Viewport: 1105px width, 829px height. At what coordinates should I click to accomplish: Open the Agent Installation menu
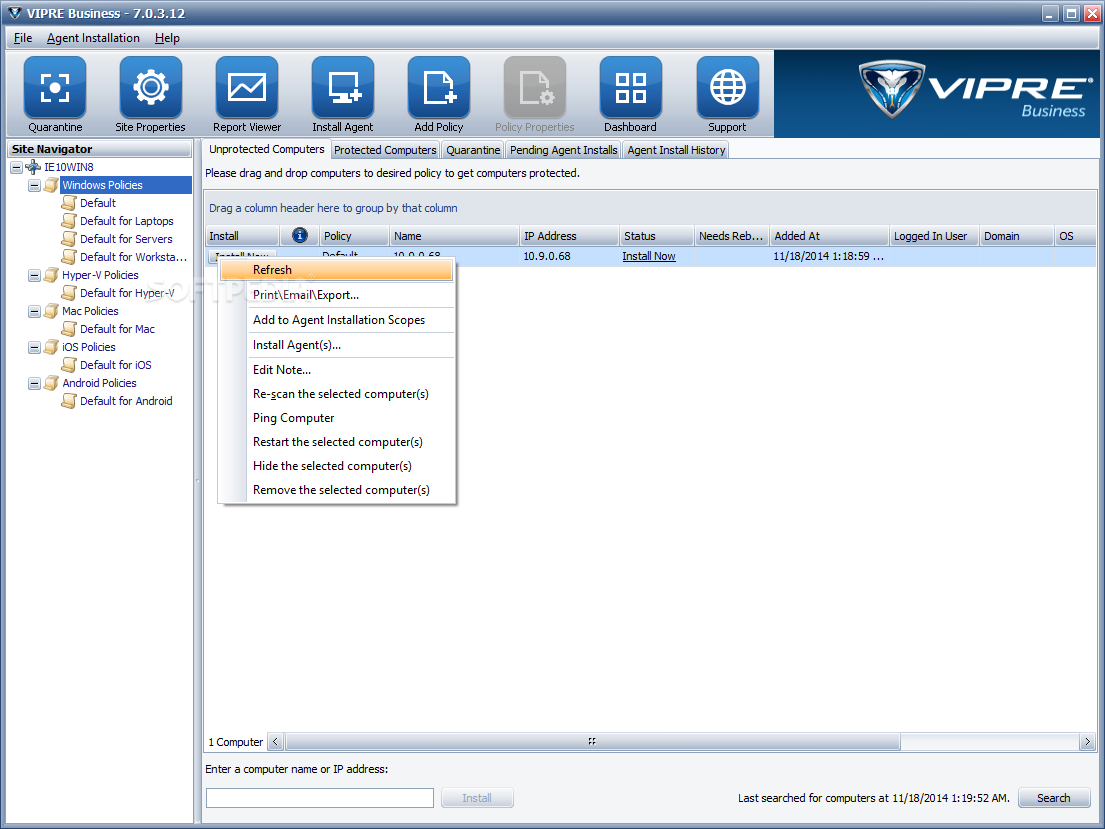93,38
